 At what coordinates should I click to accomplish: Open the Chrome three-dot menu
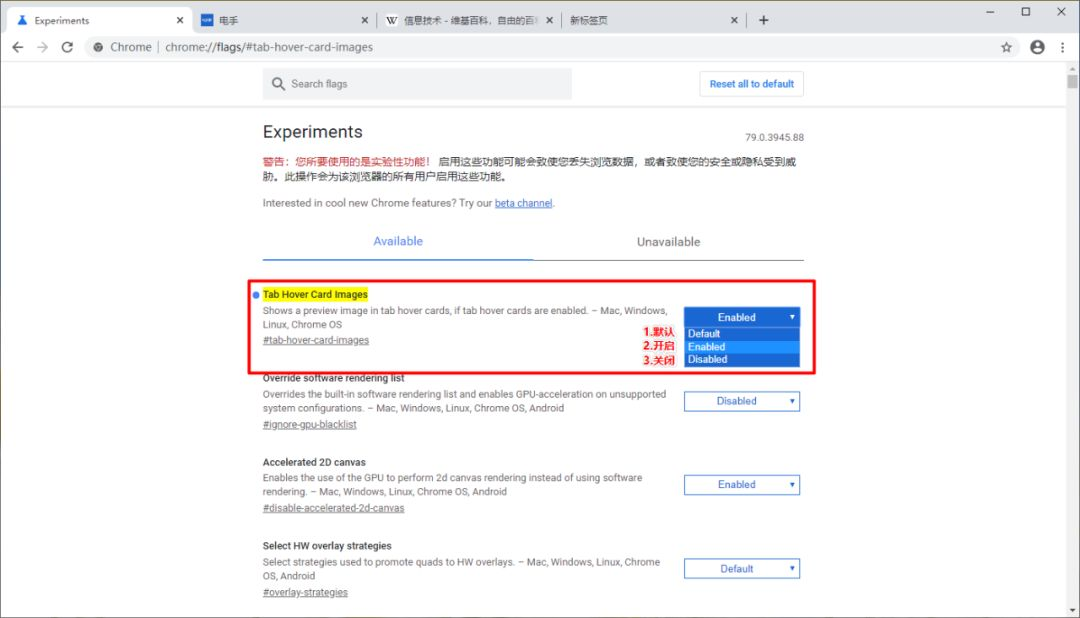1063,47
